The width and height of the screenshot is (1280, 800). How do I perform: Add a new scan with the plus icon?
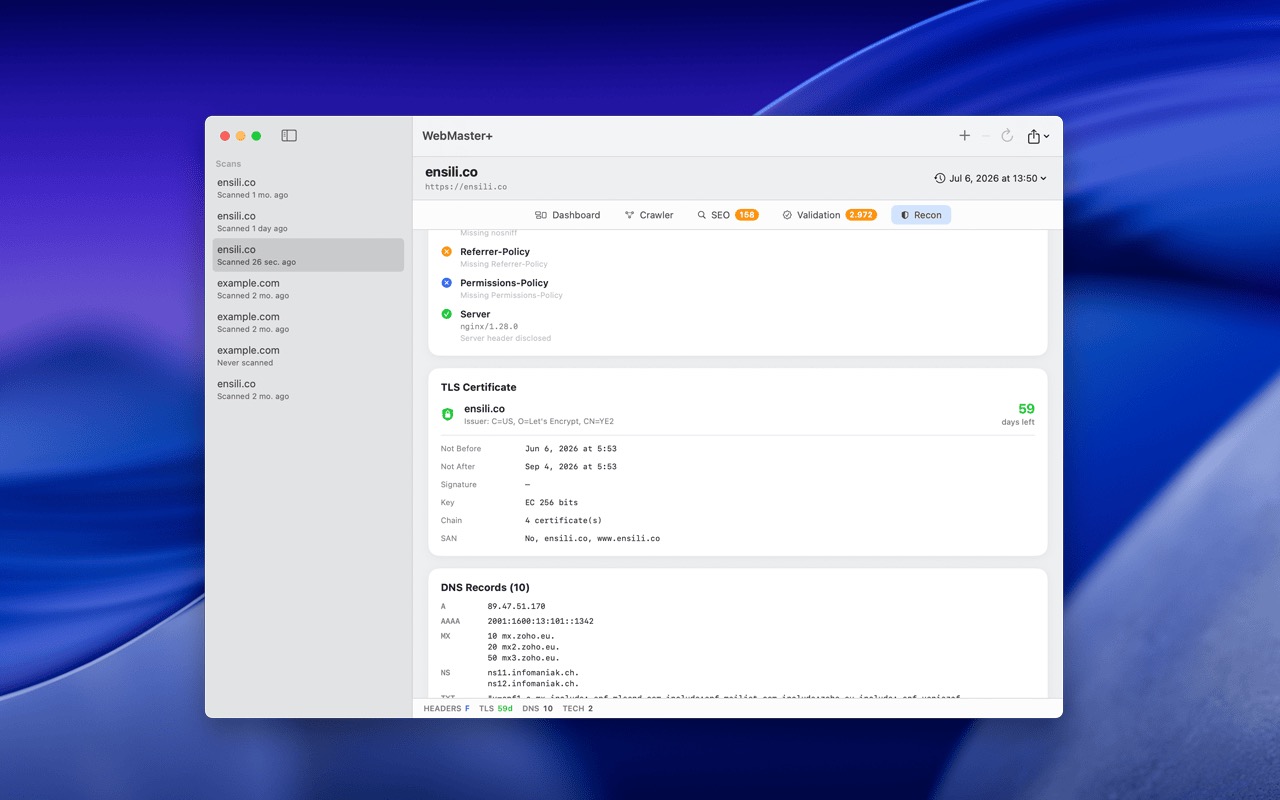(964, 136)
